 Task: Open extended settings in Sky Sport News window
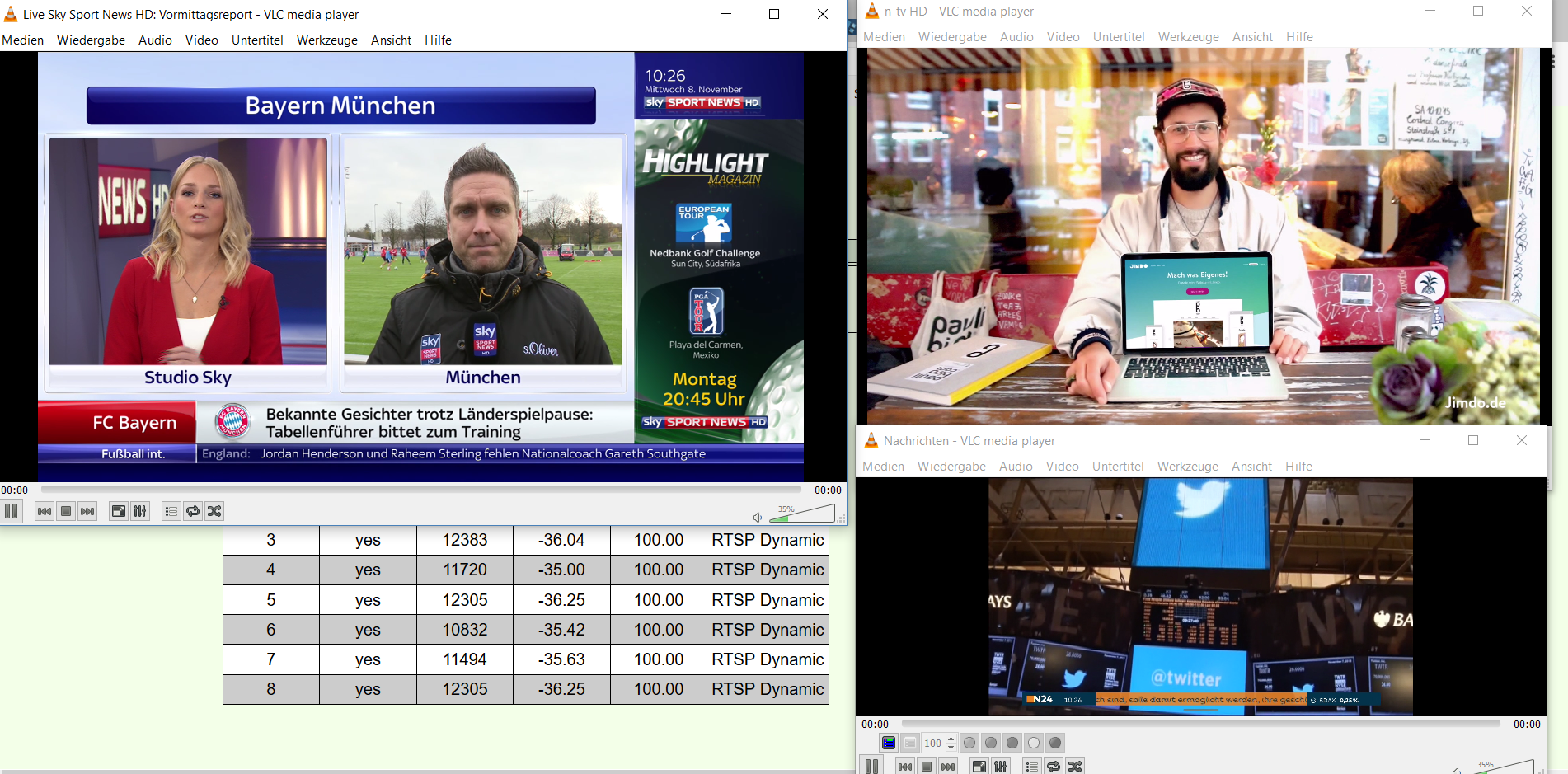(140, 511)
